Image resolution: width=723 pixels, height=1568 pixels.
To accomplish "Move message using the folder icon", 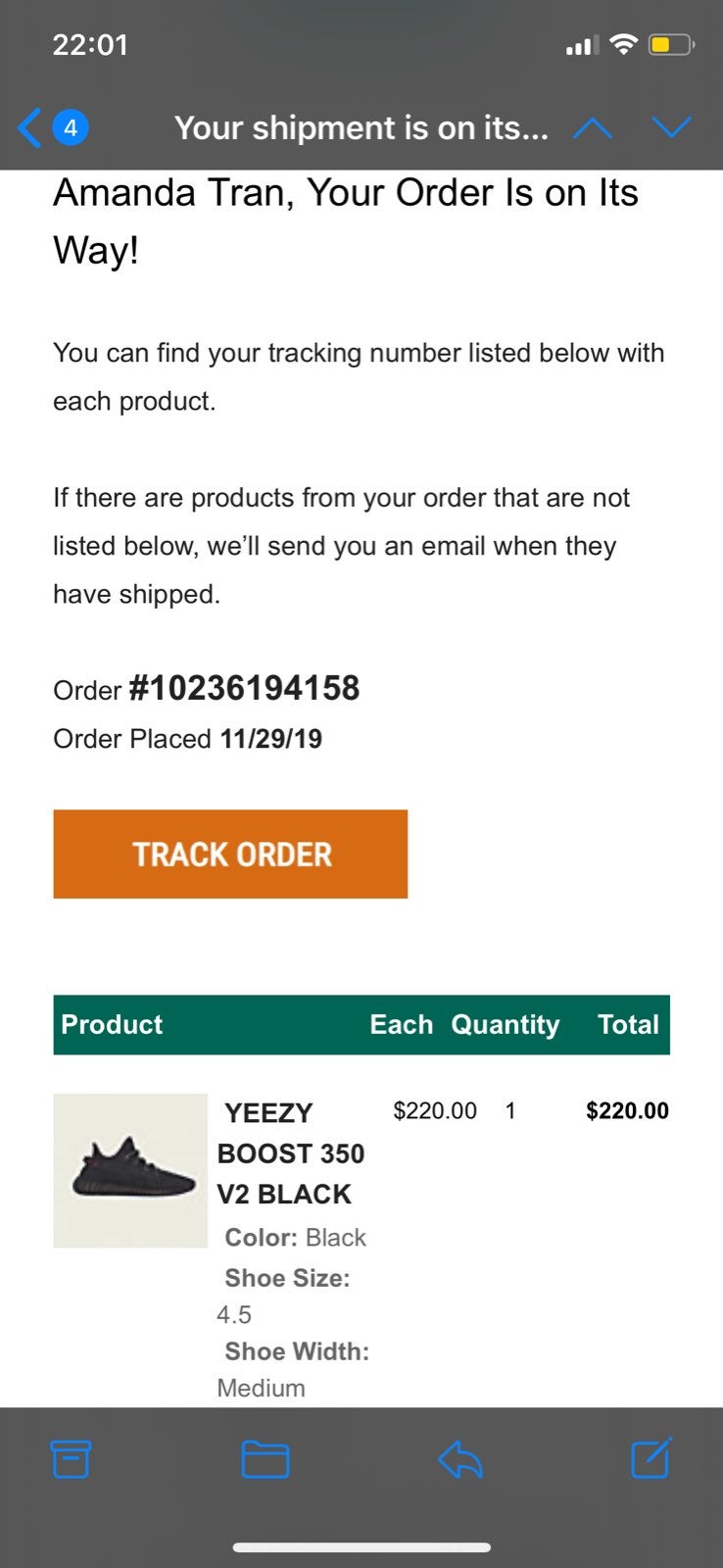I will pyautogui.click(x=265, y=1459).
